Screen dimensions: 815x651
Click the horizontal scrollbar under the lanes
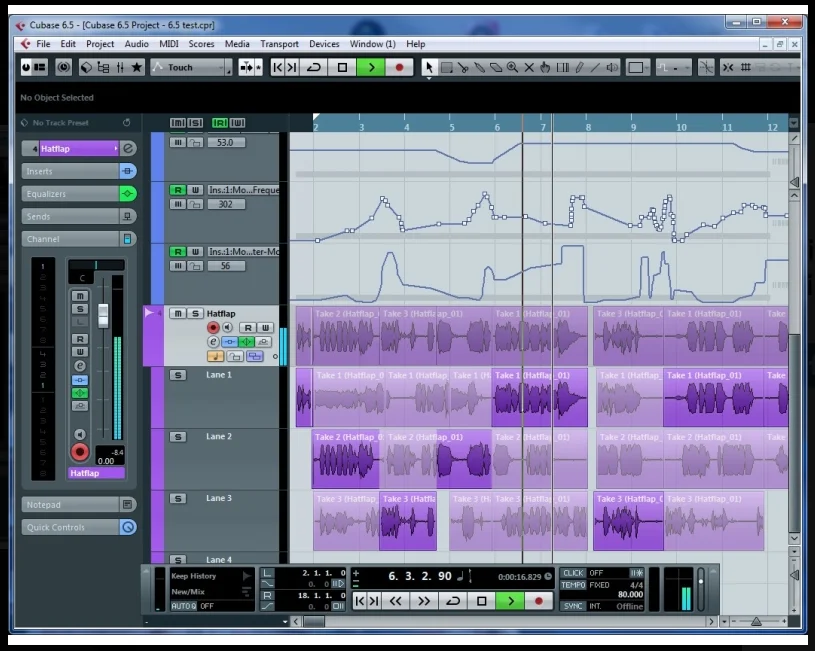pos(503,621)
